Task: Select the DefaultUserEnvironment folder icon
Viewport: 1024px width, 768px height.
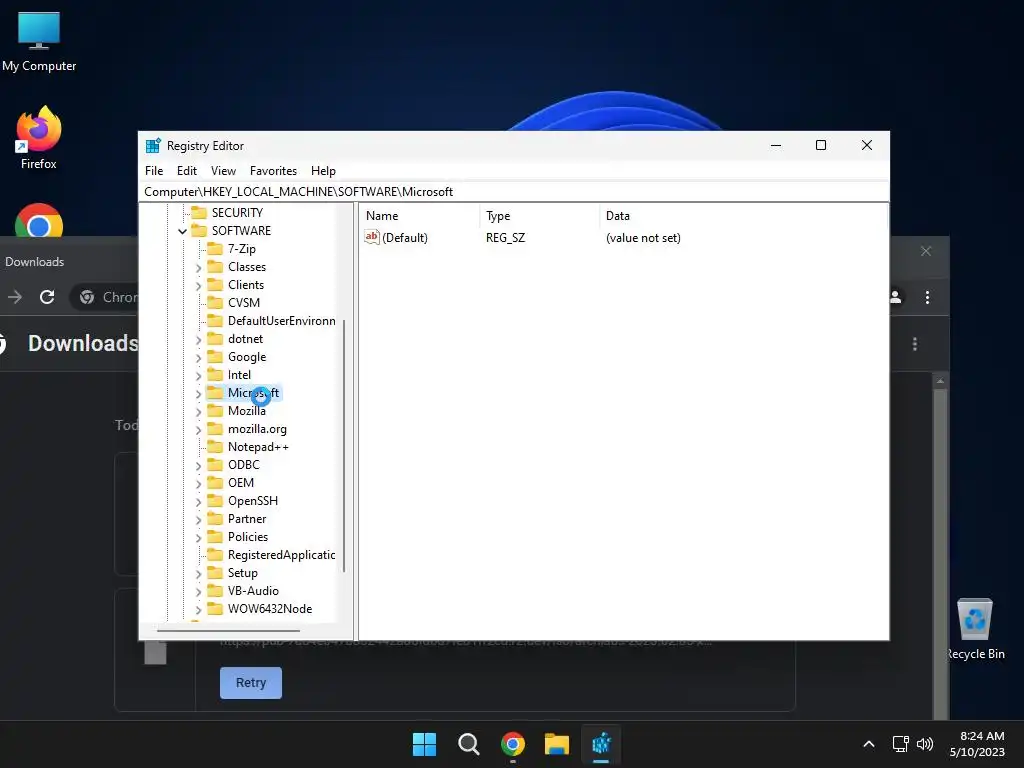Action: pyautogui.click(x=215, y=321)
